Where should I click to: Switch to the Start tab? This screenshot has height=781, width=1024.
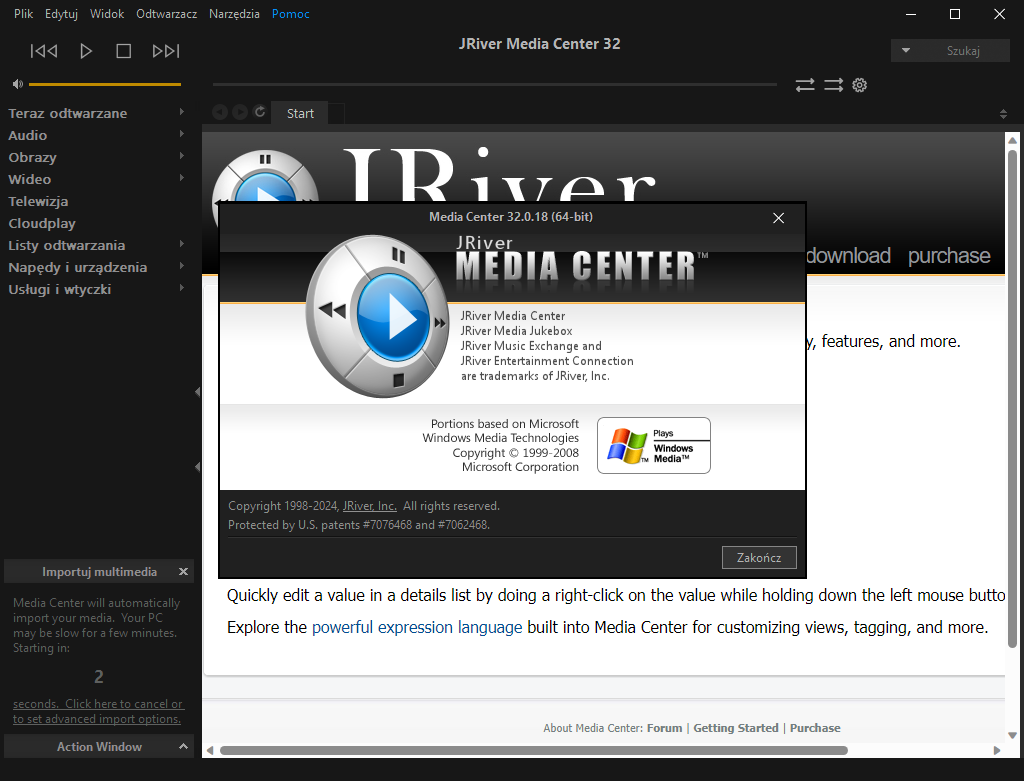300,113
